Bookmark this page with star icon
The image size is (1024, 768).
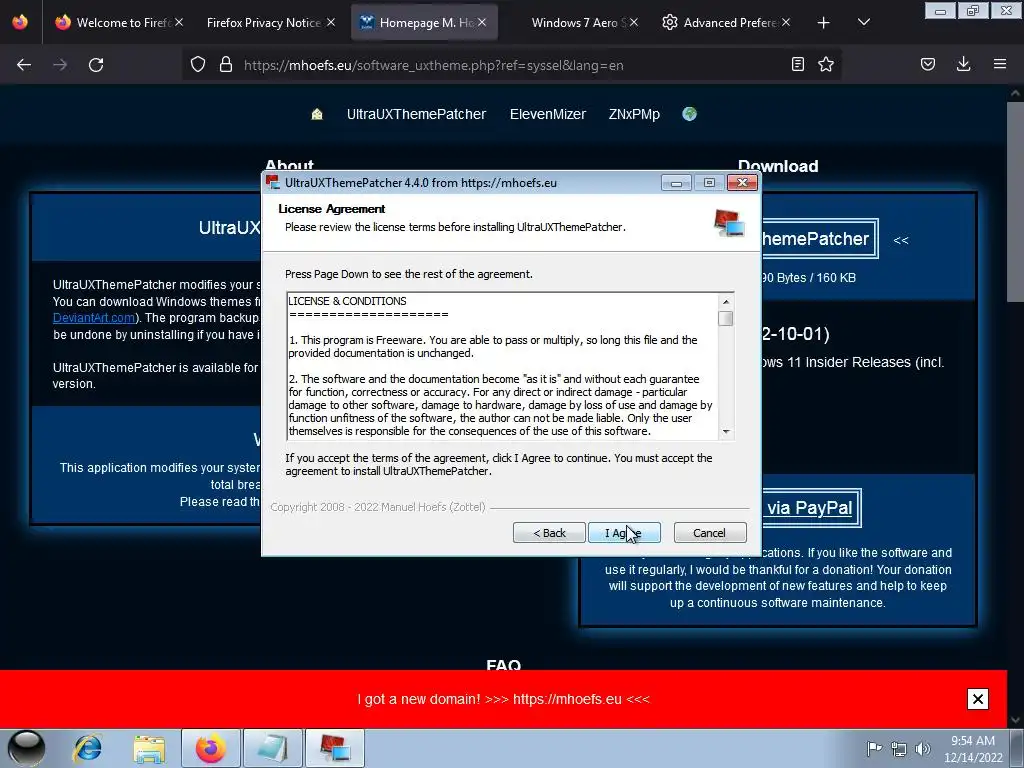(826, 65)
